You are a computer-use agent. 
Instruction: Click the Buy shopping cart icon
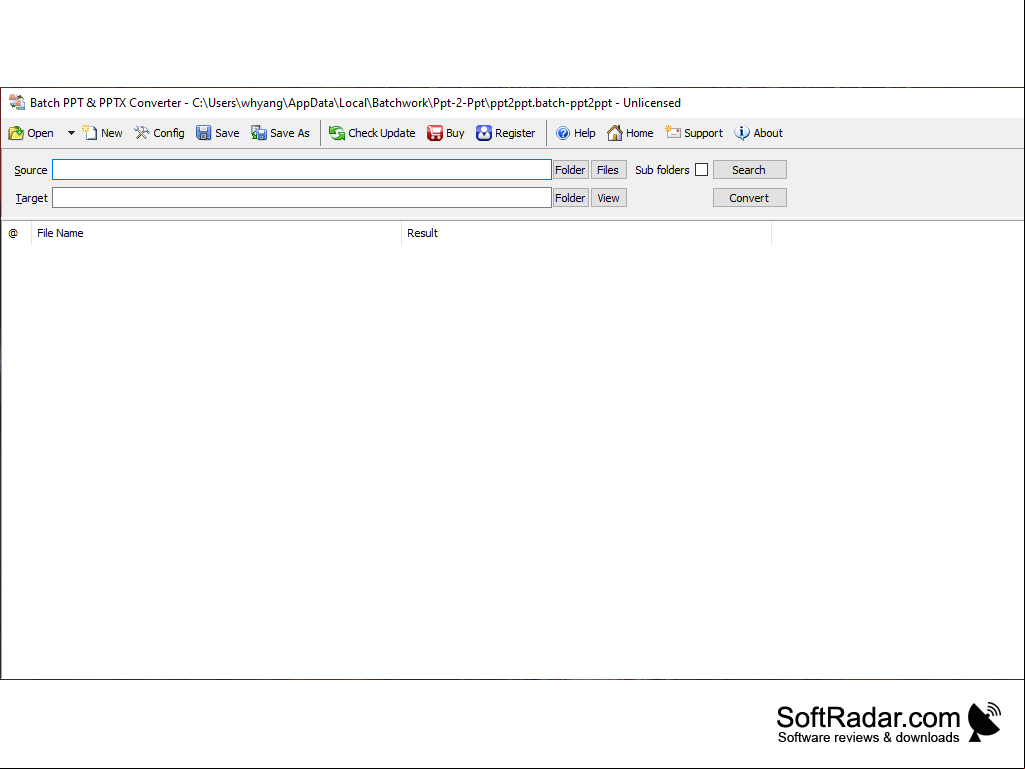435,133
